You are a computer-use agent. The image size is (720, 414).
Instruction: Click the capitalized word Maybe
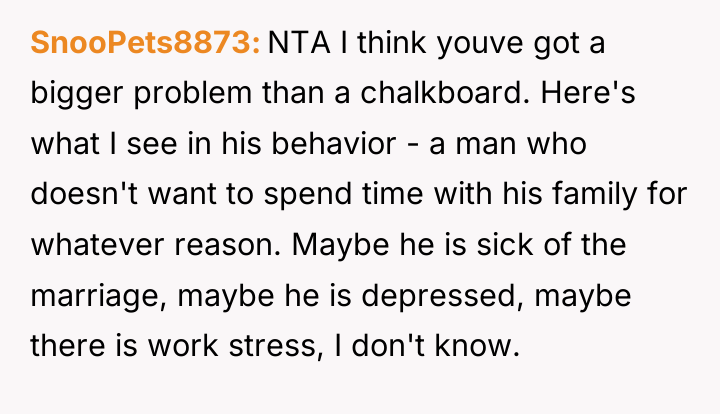click(340, 245)
